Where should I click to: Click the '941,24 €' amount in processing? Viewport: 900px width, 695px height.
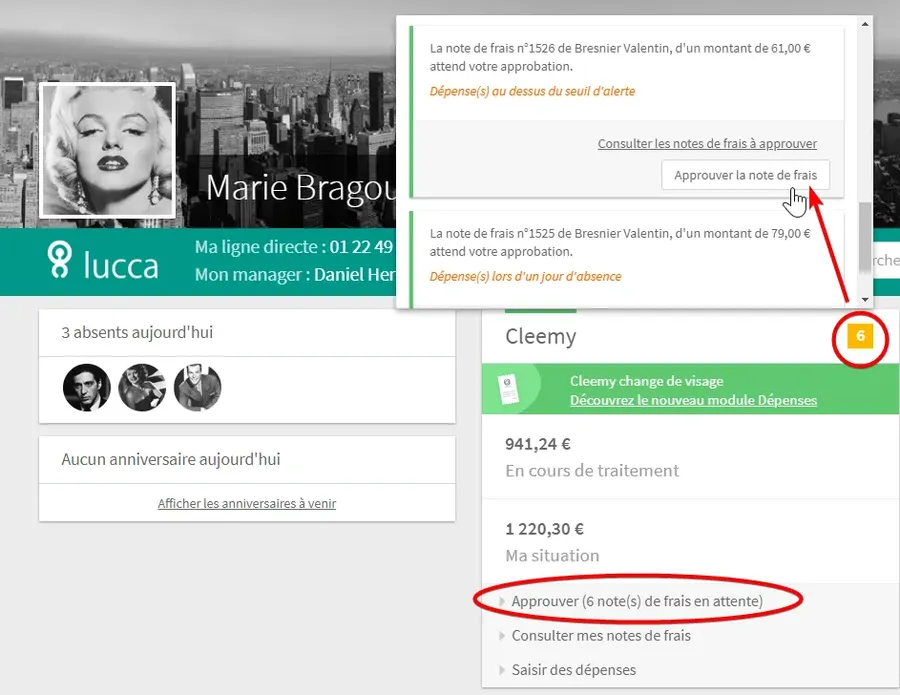coord(538,444)
